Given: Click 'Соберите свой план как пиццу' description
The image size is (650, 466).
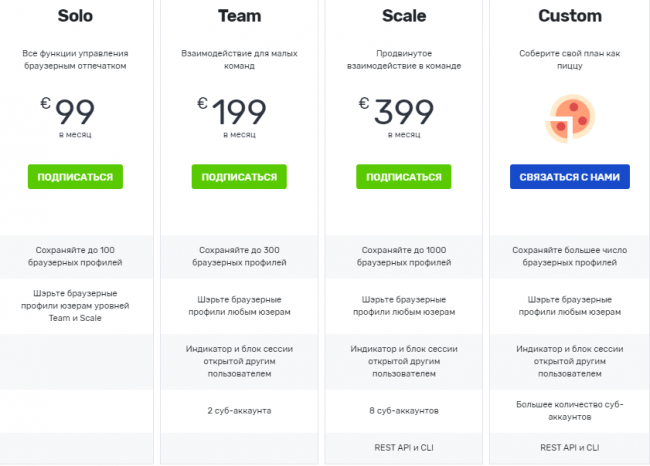Looking at the screenshot, I should point(569,60).
